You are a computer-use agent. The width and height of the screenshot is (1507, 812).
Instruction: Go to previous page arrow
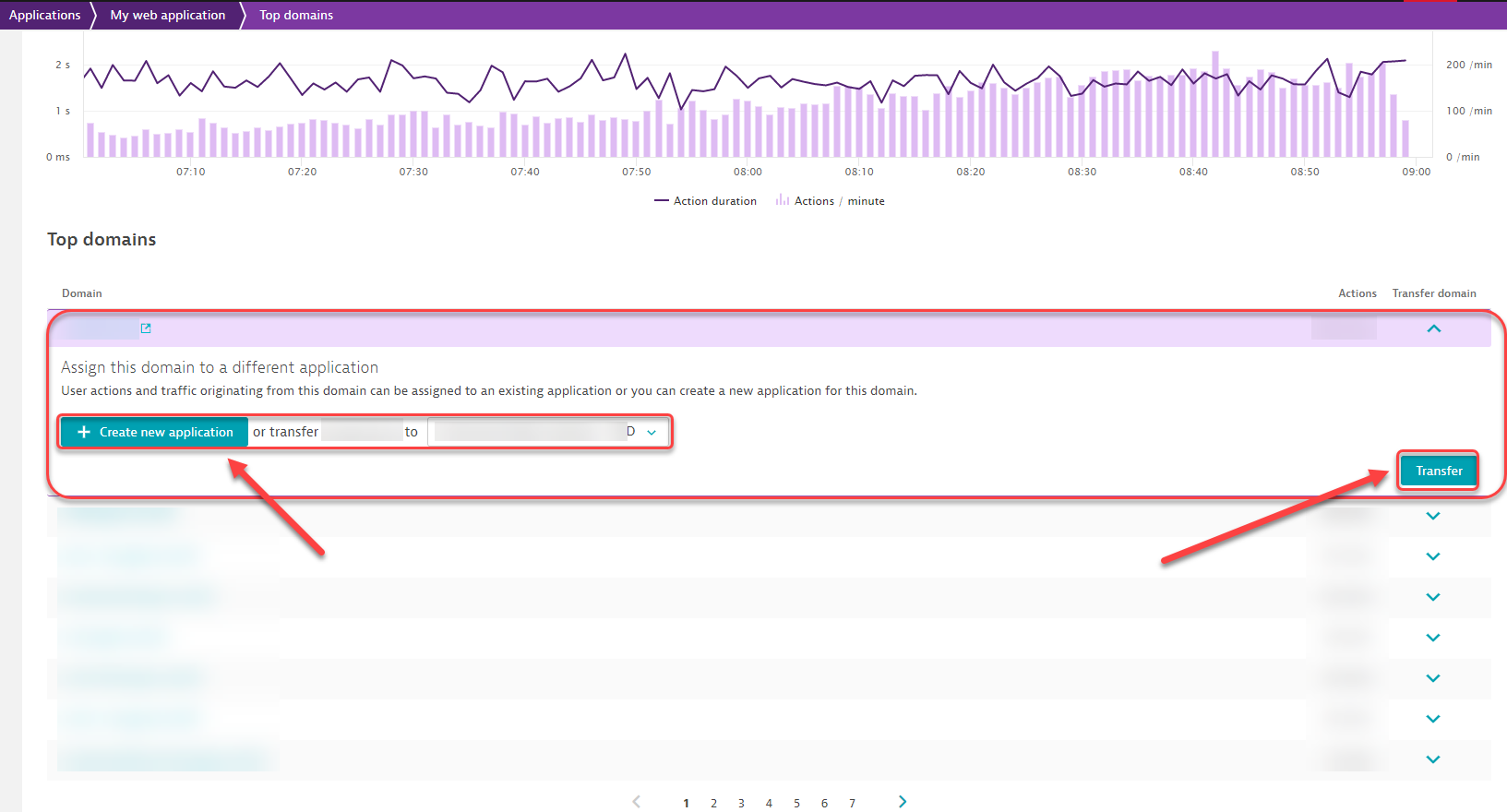[636, 802]
